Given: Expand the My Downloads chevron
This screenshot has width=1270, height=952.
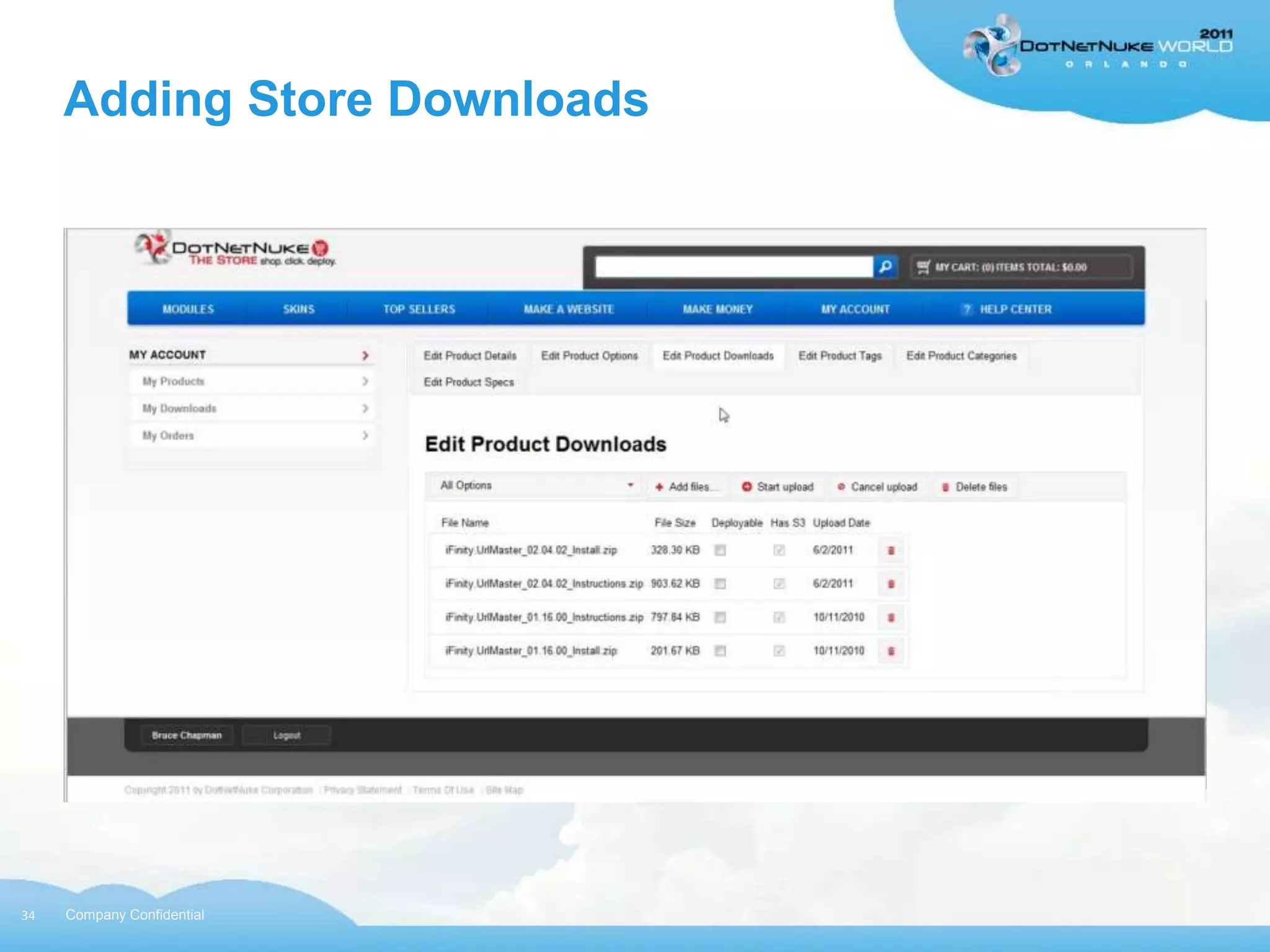Looking at the screenshot, I should point(365,408).
